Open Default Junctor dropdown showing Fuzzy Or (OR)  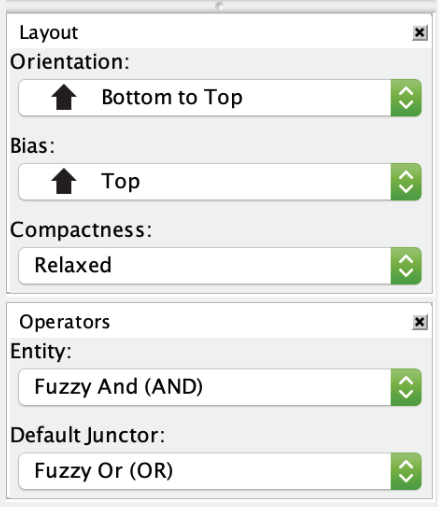[220, 471]
